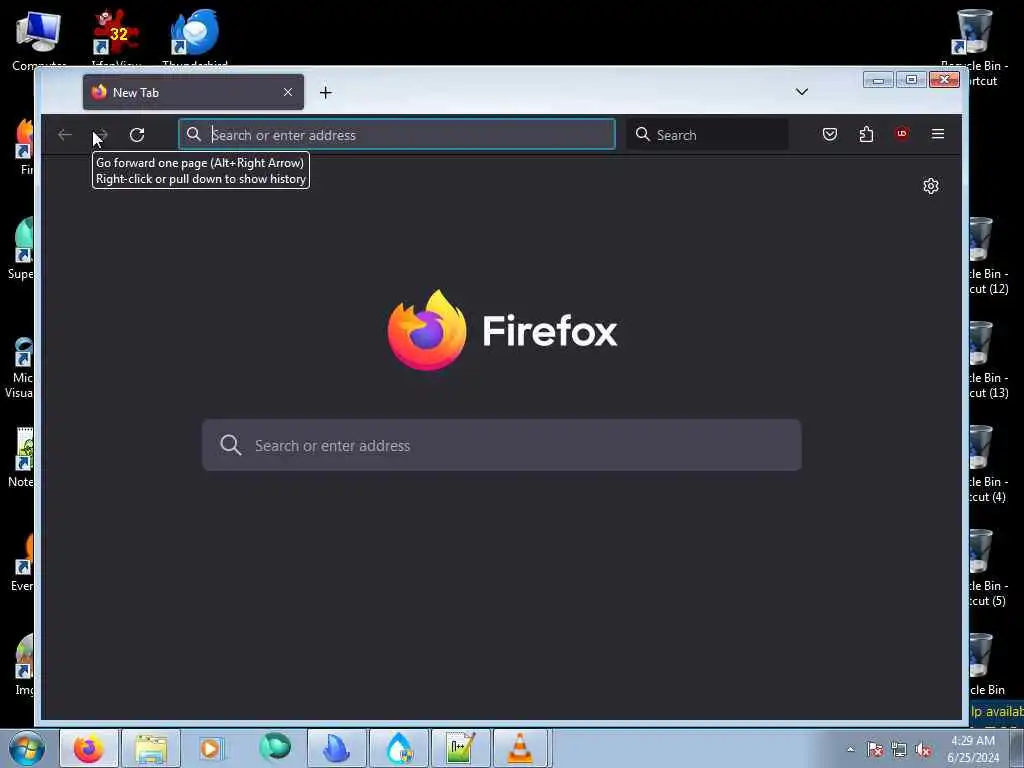Launch VLC media player from taskbar
Viewport: 1024px width, 768px height.
522,748
